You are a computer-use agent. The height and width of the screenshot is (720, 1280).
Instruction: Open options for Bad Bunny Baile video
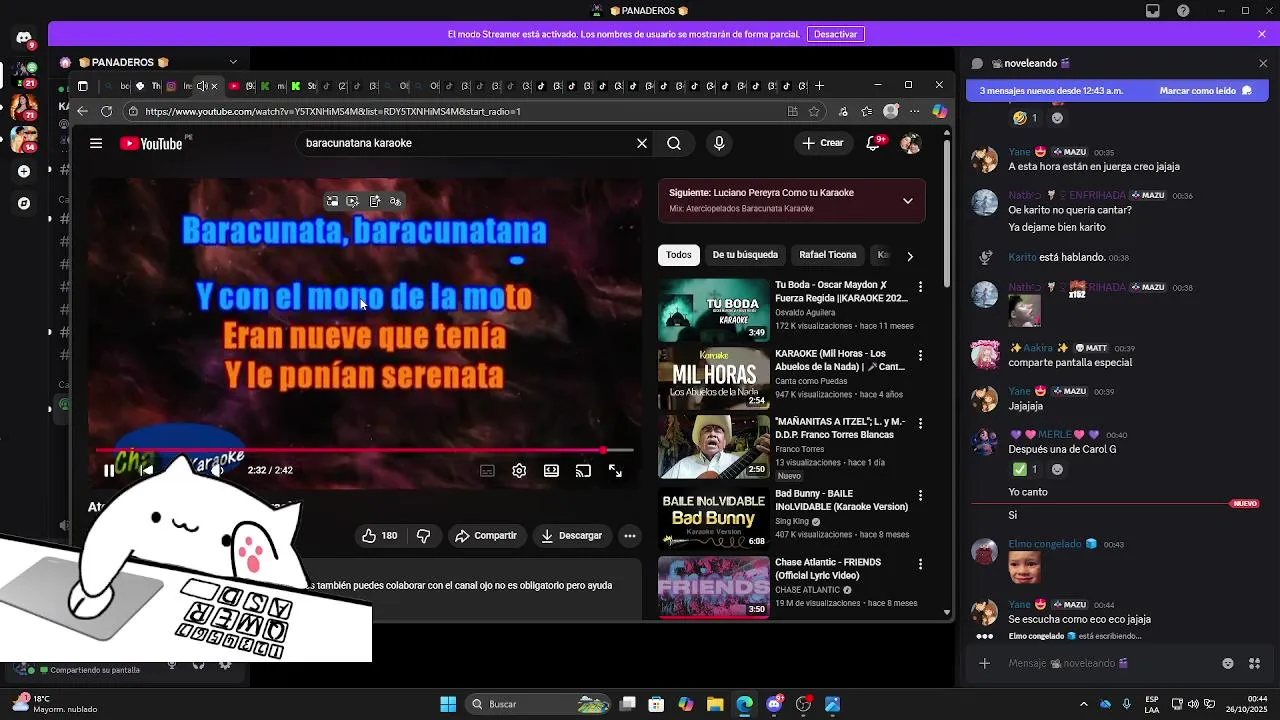point(920,495)
